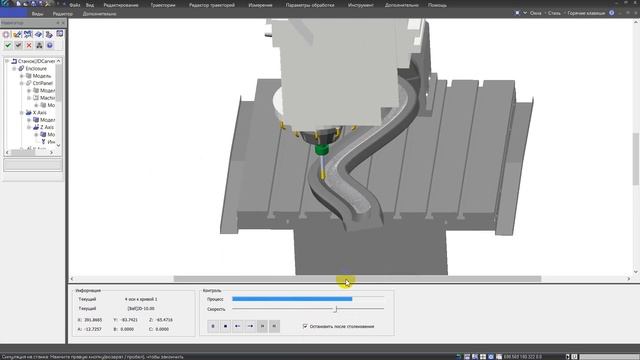
Task: Collapse the Z Axis tree node
Action: (x=29, y=127)
